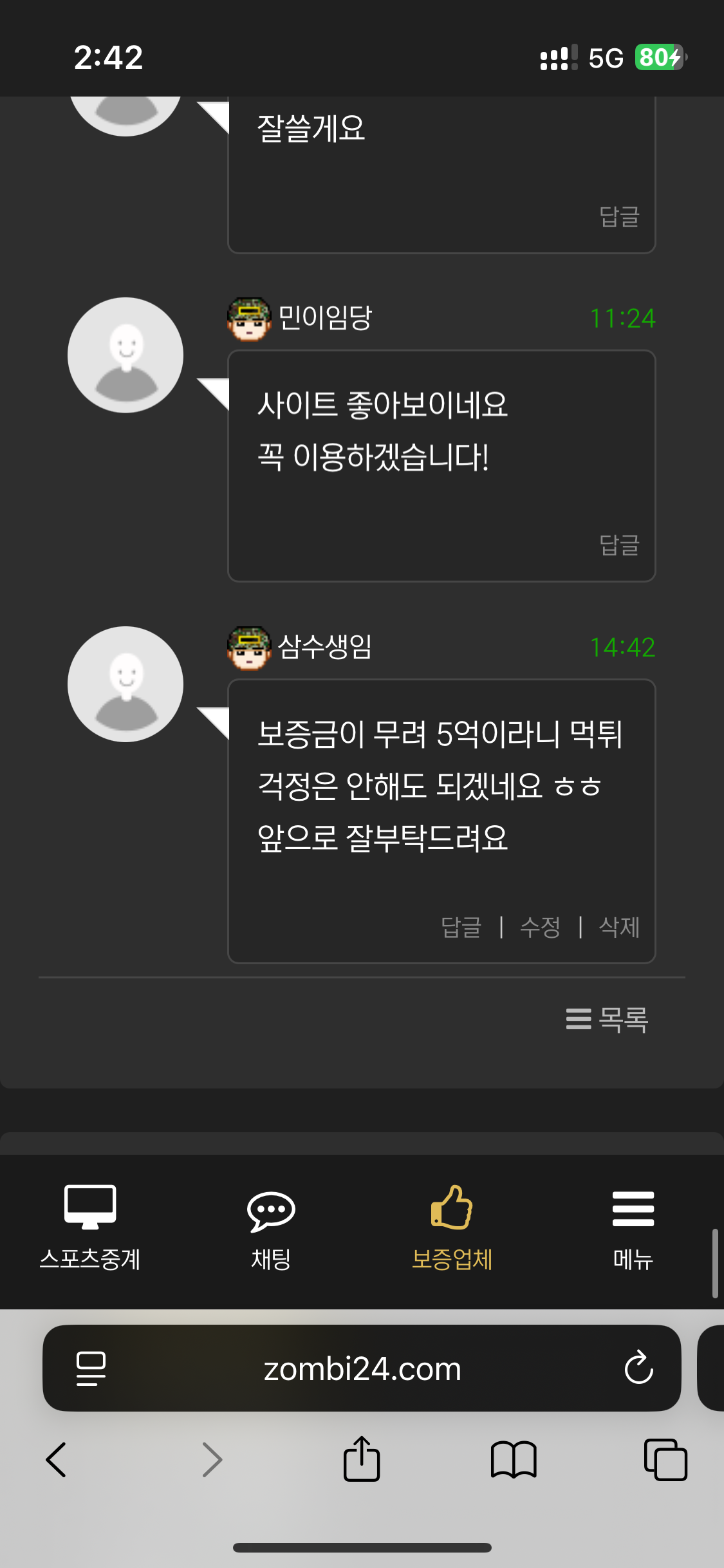
Task: Click 답글 on 삼수생임's comment
Action: 461,927
